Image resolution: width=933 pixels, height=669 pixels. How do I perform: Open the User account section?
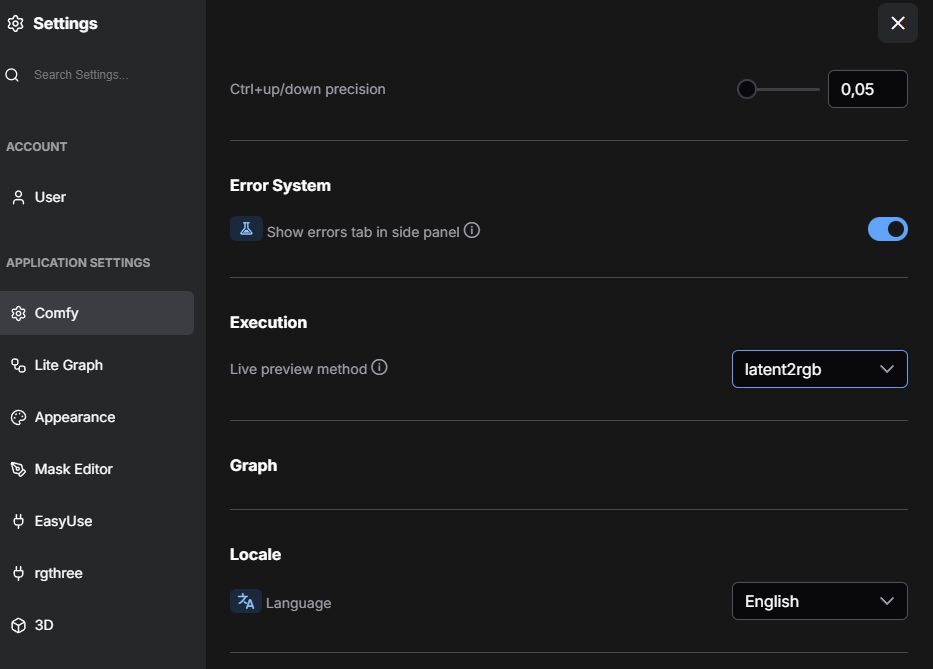click(x=97, y=198)
